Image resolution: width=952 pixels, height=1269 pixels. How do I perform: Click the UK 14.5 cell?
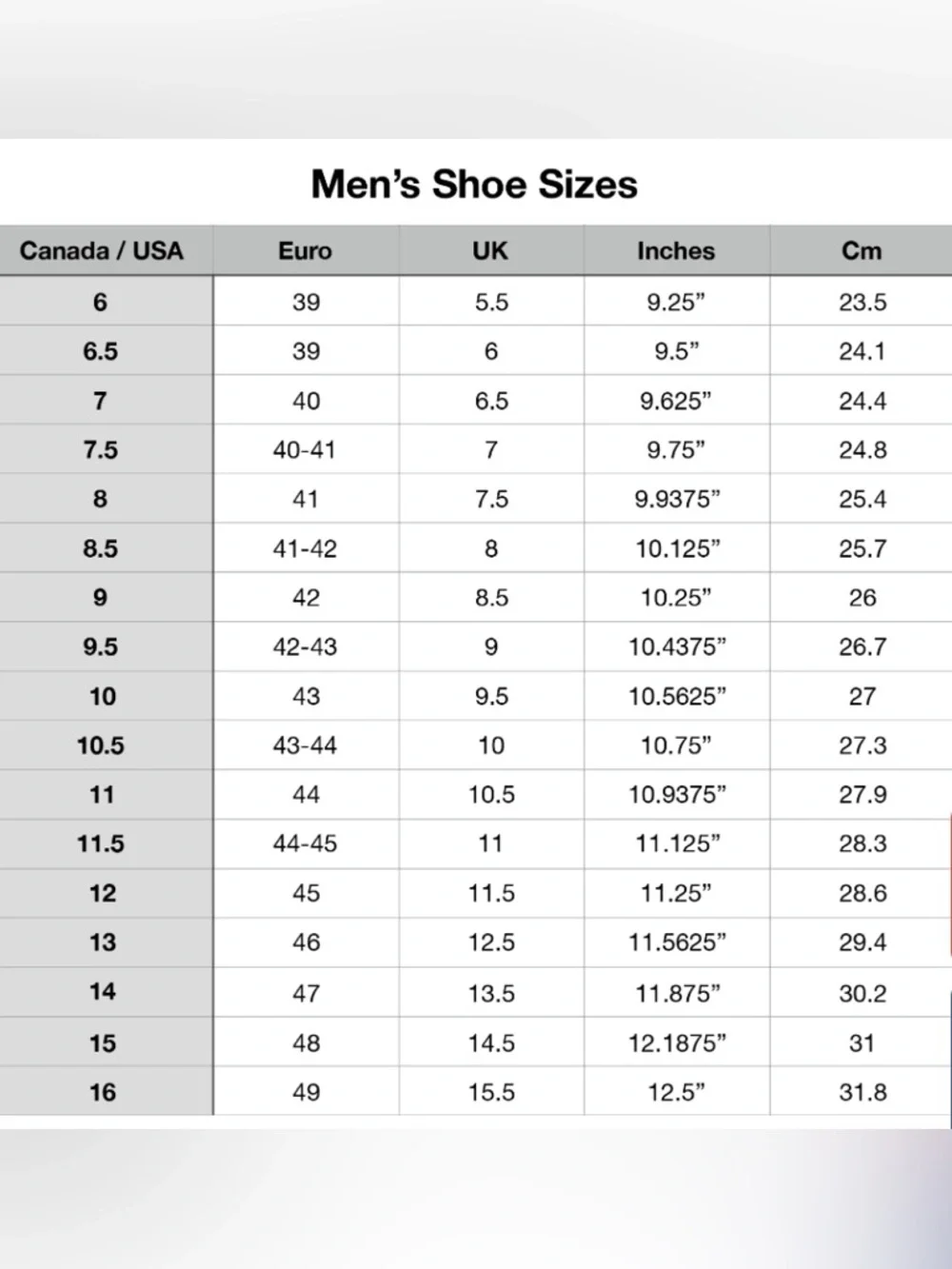pos(491,1042)
